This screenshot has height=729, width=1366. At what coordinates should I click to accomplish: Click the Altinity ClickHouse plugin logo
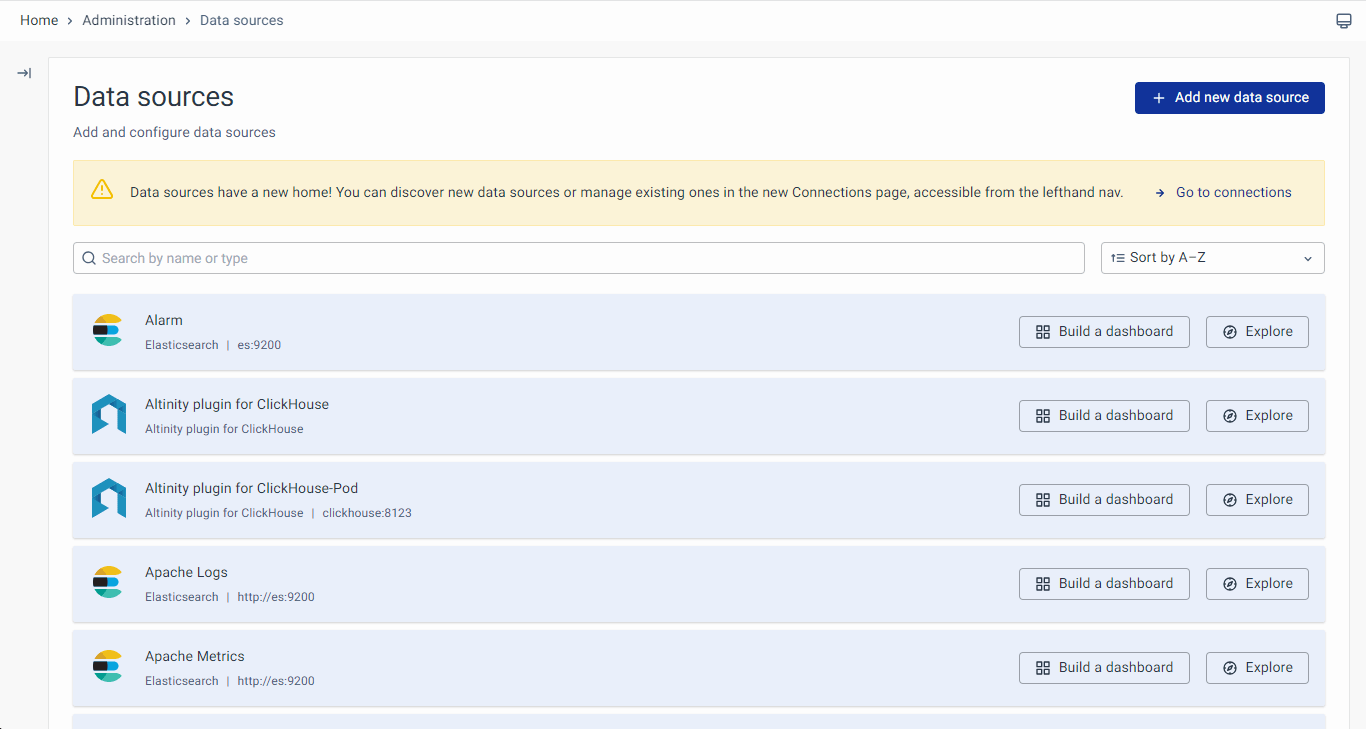click(108, 415)
